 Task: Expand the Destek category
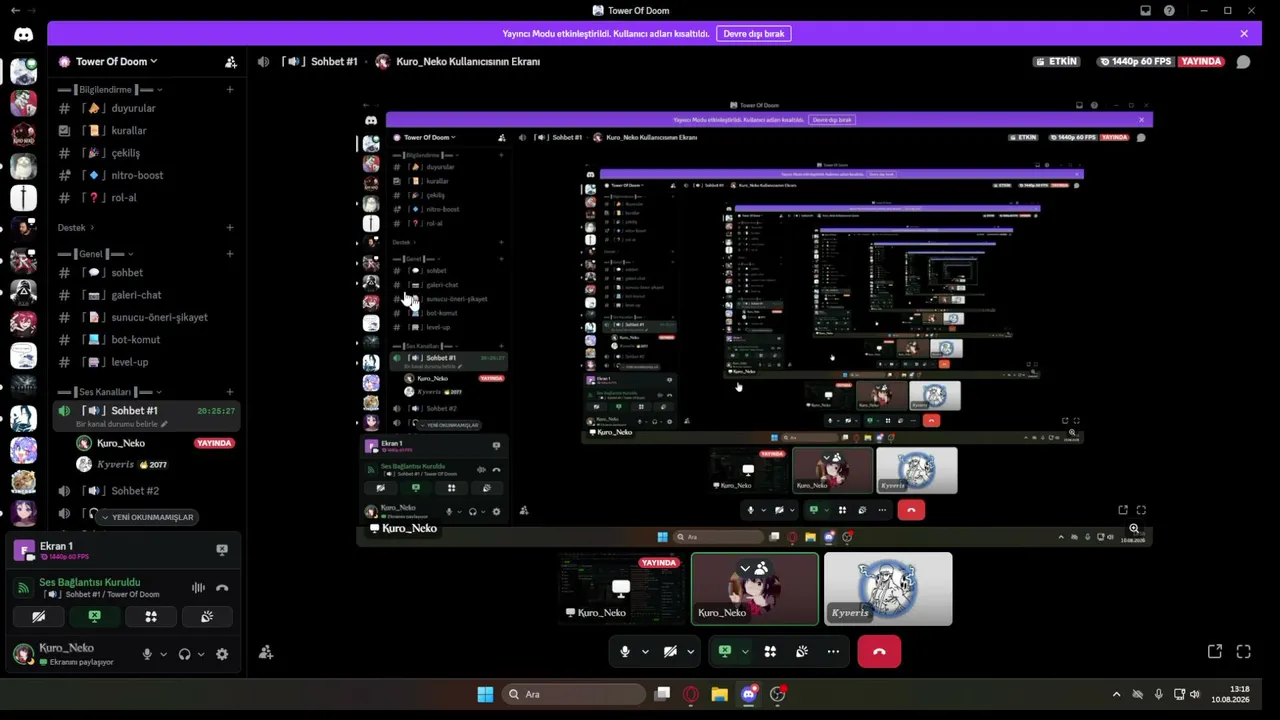click(76, 227)
